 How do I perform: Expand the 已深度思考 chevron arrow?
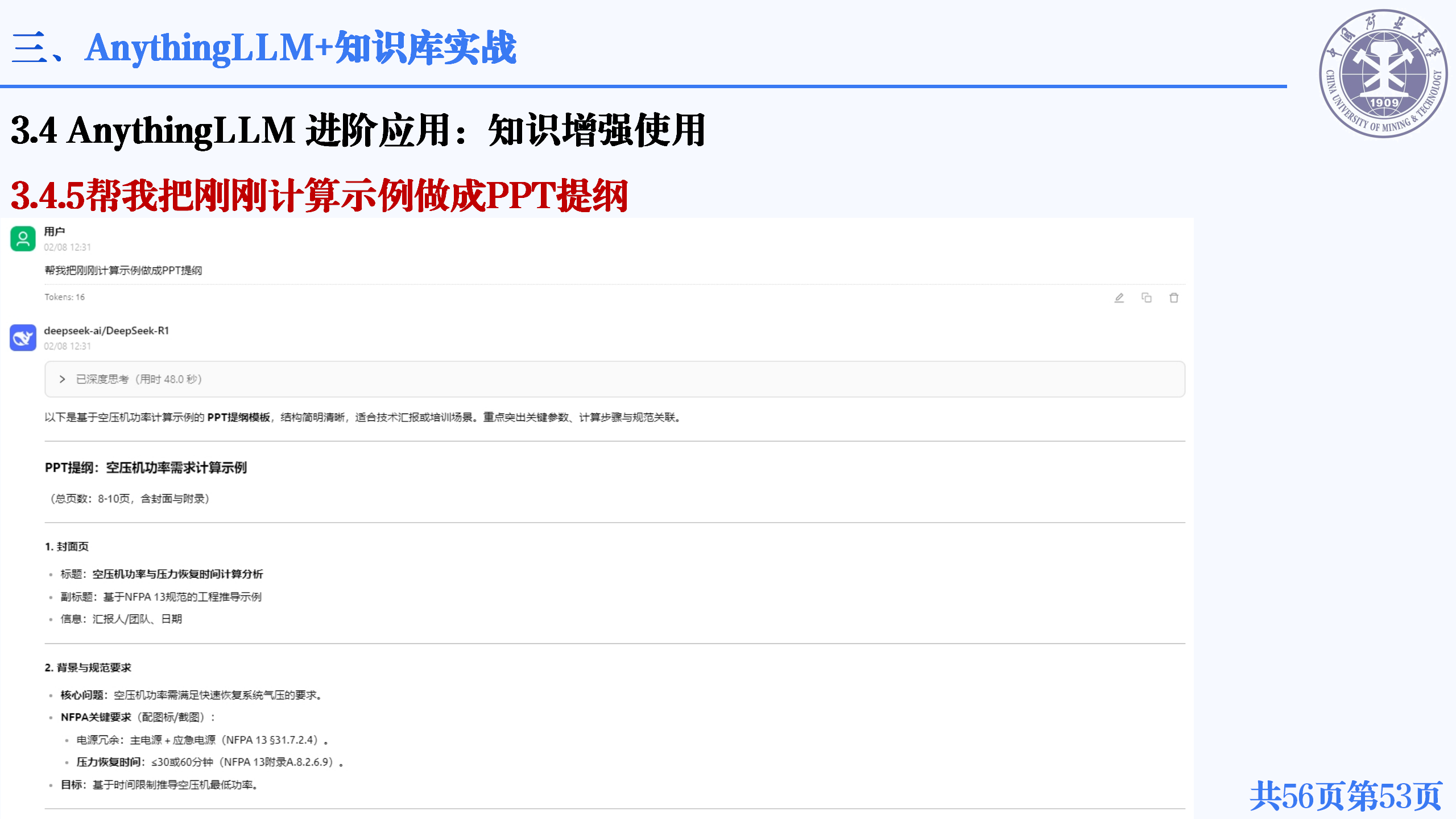pos(62,379)
